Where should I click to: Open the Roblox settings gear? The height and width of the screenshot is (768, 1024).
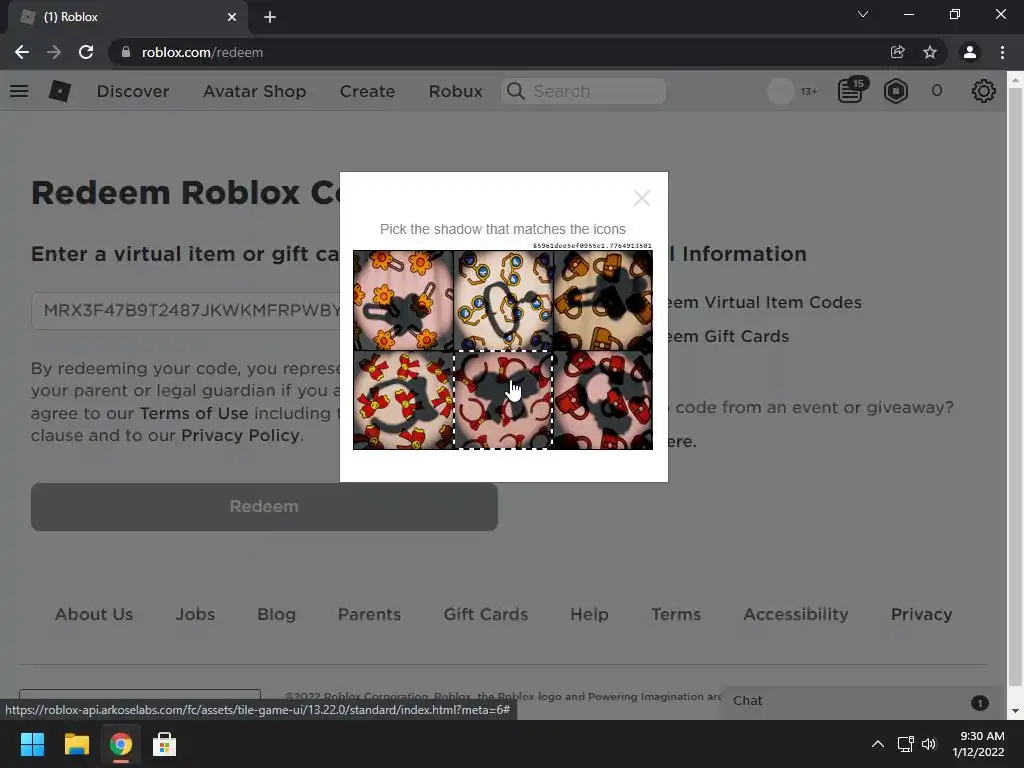(x=984, y=91)
